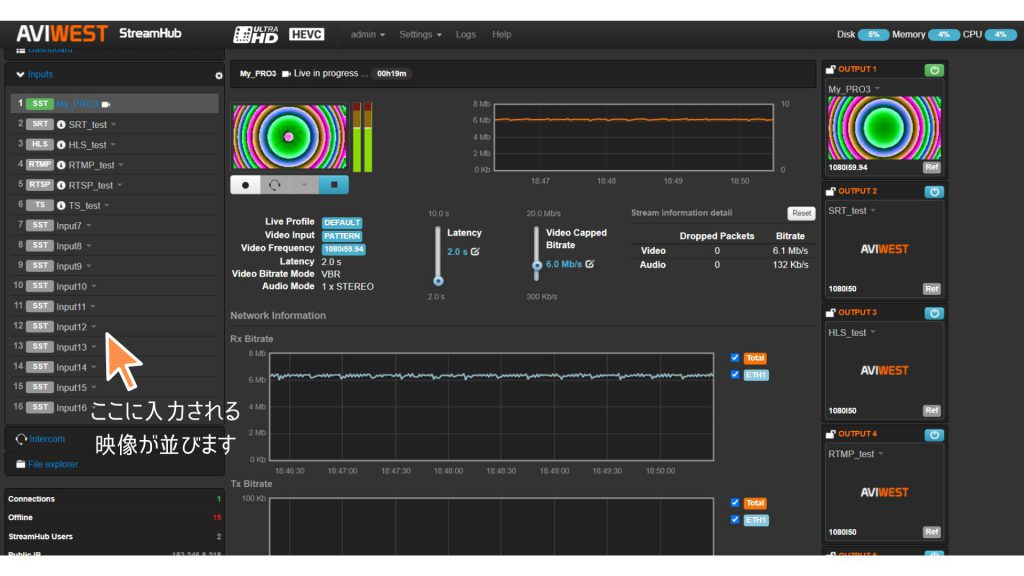The height and width of the screenshot is (576, 1024).
Task: Click the SRT_test info icon
Action: (x=61, y=125)
